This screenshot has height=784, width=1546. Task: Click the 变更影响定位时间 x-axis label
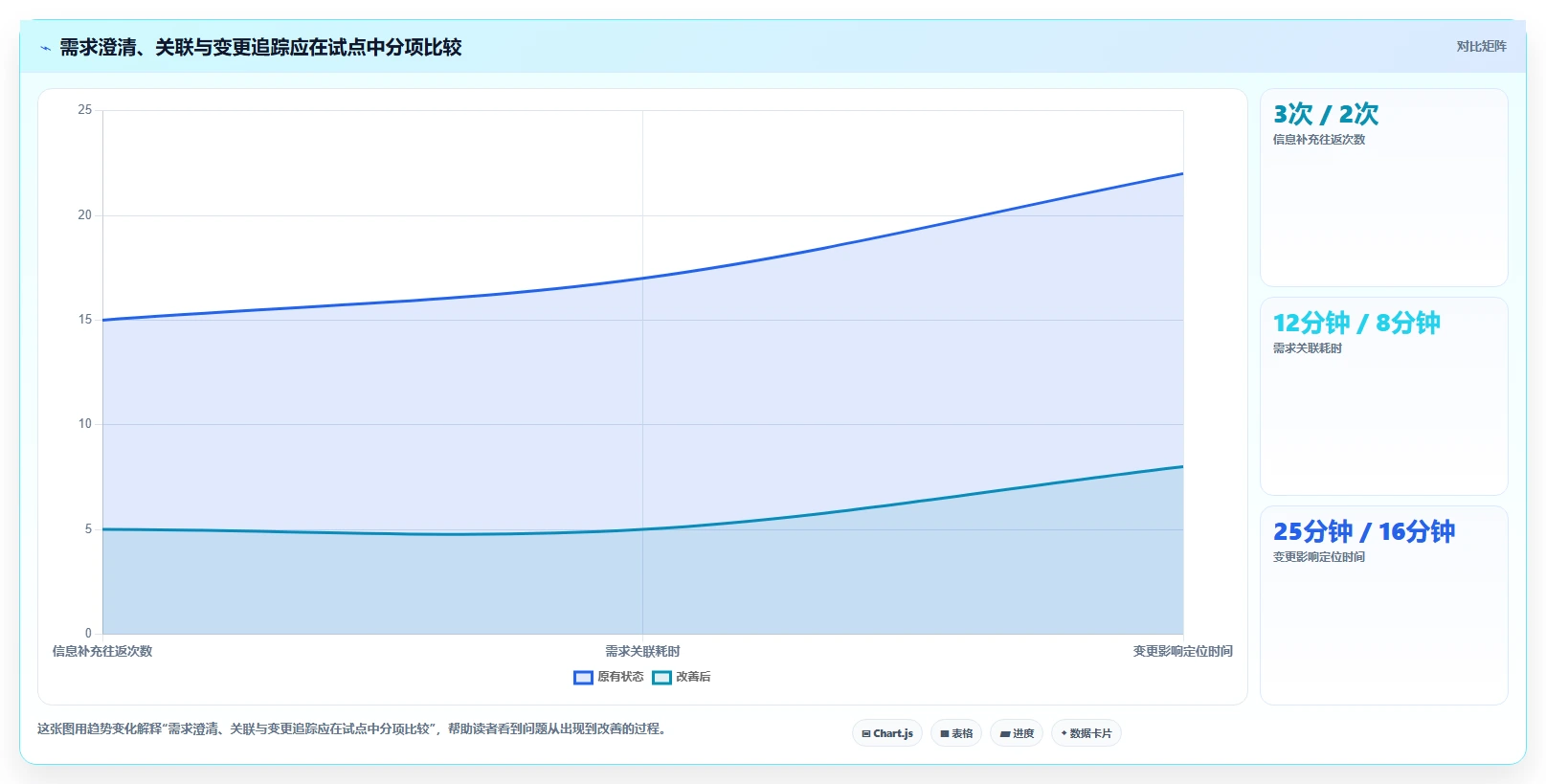coord(1183,651)
